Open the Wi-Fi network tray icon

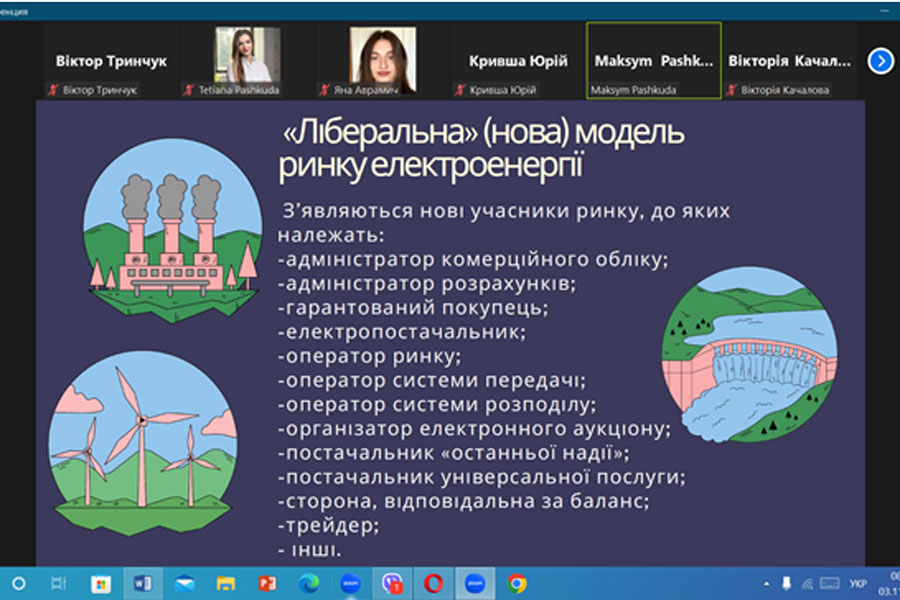point(807,583)
